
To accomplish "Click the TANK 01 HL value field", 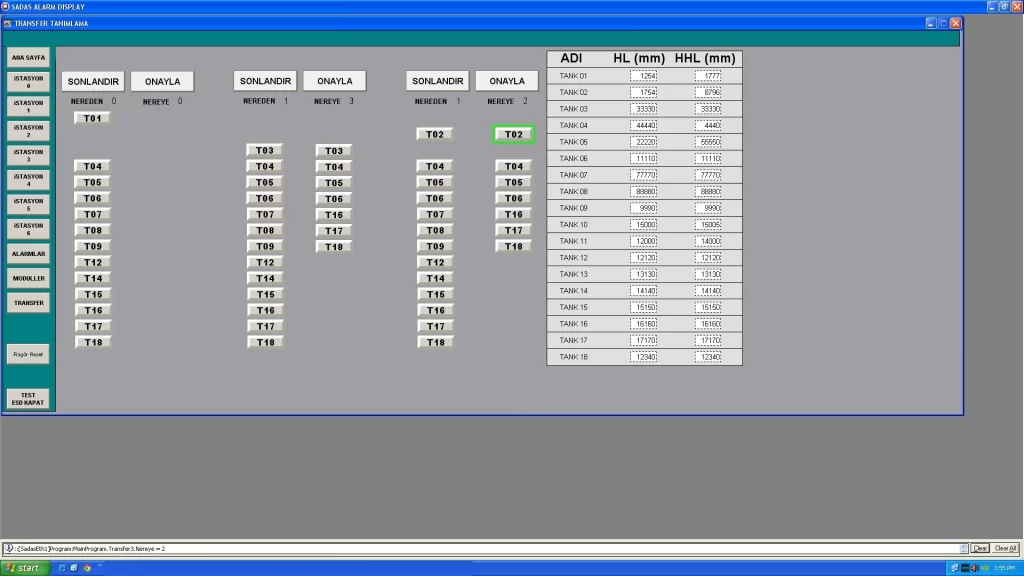I will tap(643, 76).
